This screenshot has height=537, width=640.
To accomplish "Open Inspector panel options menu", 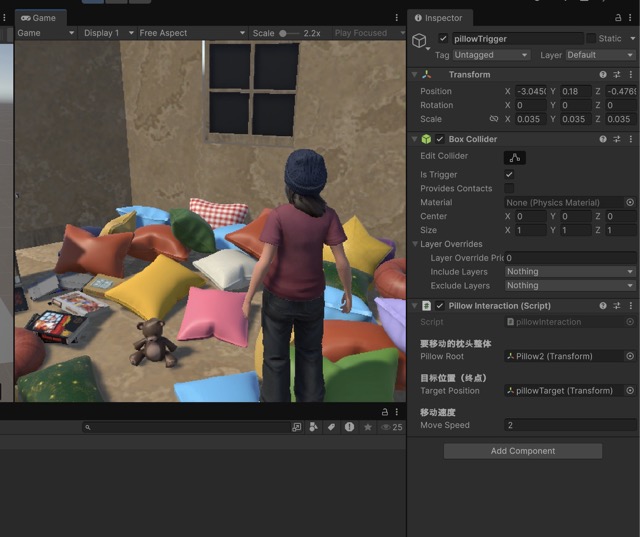I will point(631,18).
